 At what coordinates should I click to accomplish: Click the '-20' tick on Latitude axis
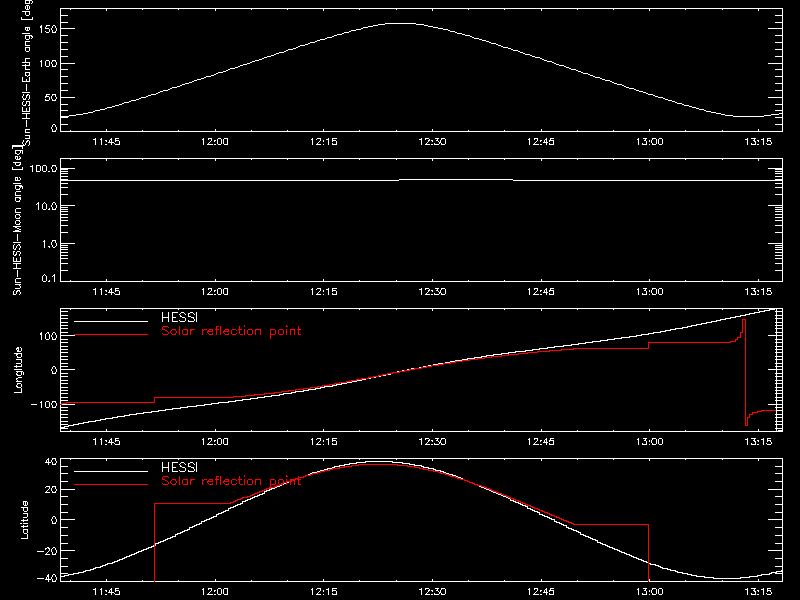click(47, 551)
